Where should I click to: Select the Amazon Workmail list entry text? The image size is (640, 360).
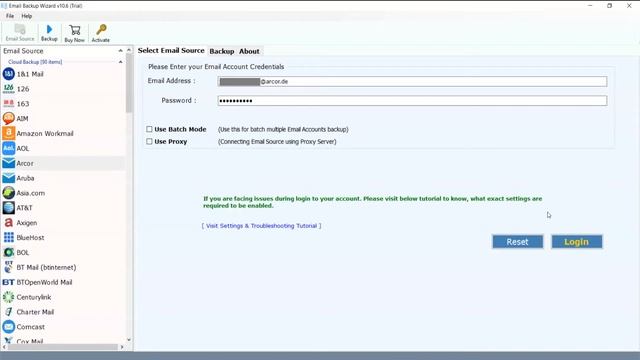point(45,133)
